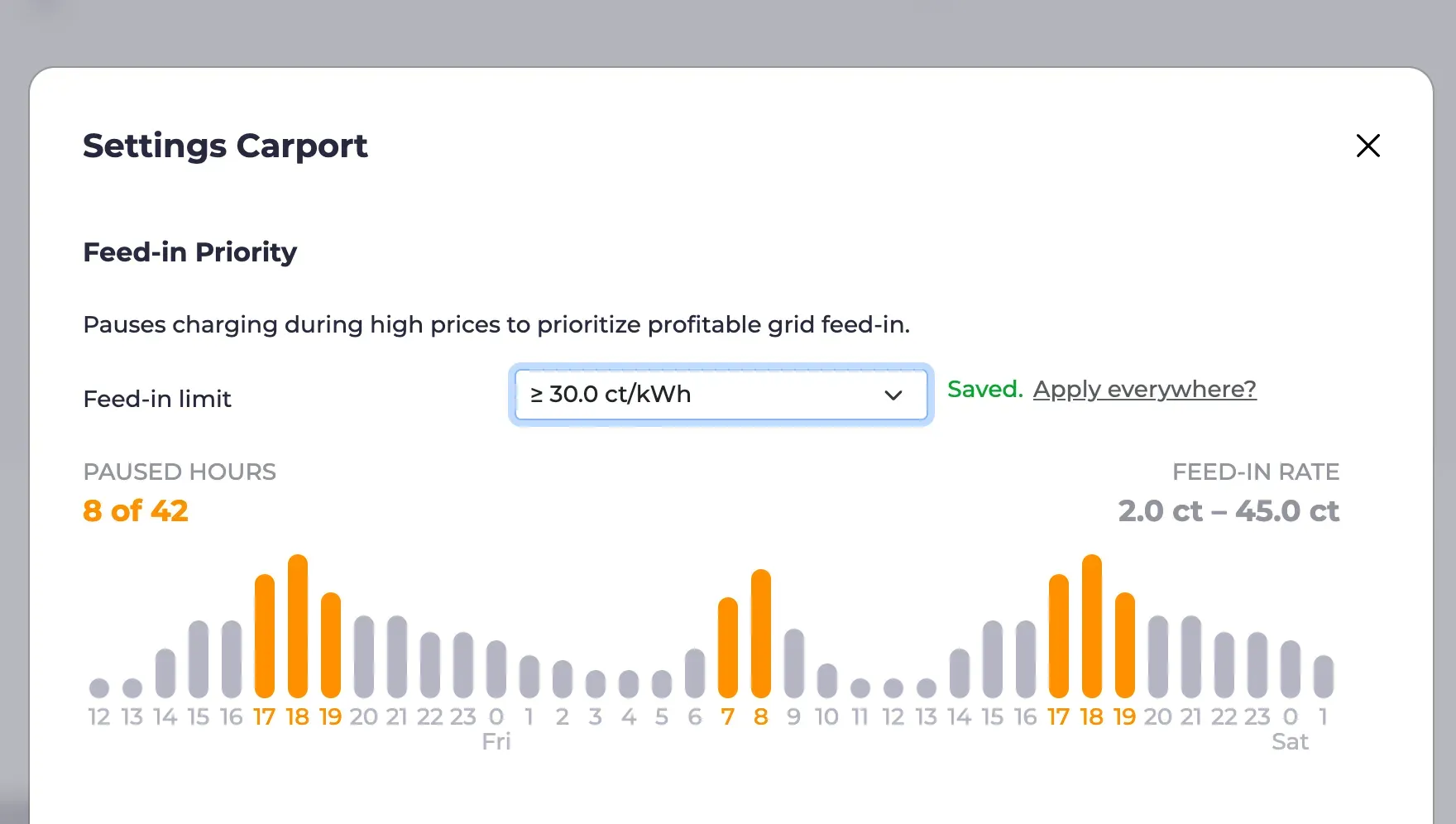This screenshot has width=1456, height=824.
Task: Click the gray bar above Fri hour 0
Action: click(x=496, y=669)
